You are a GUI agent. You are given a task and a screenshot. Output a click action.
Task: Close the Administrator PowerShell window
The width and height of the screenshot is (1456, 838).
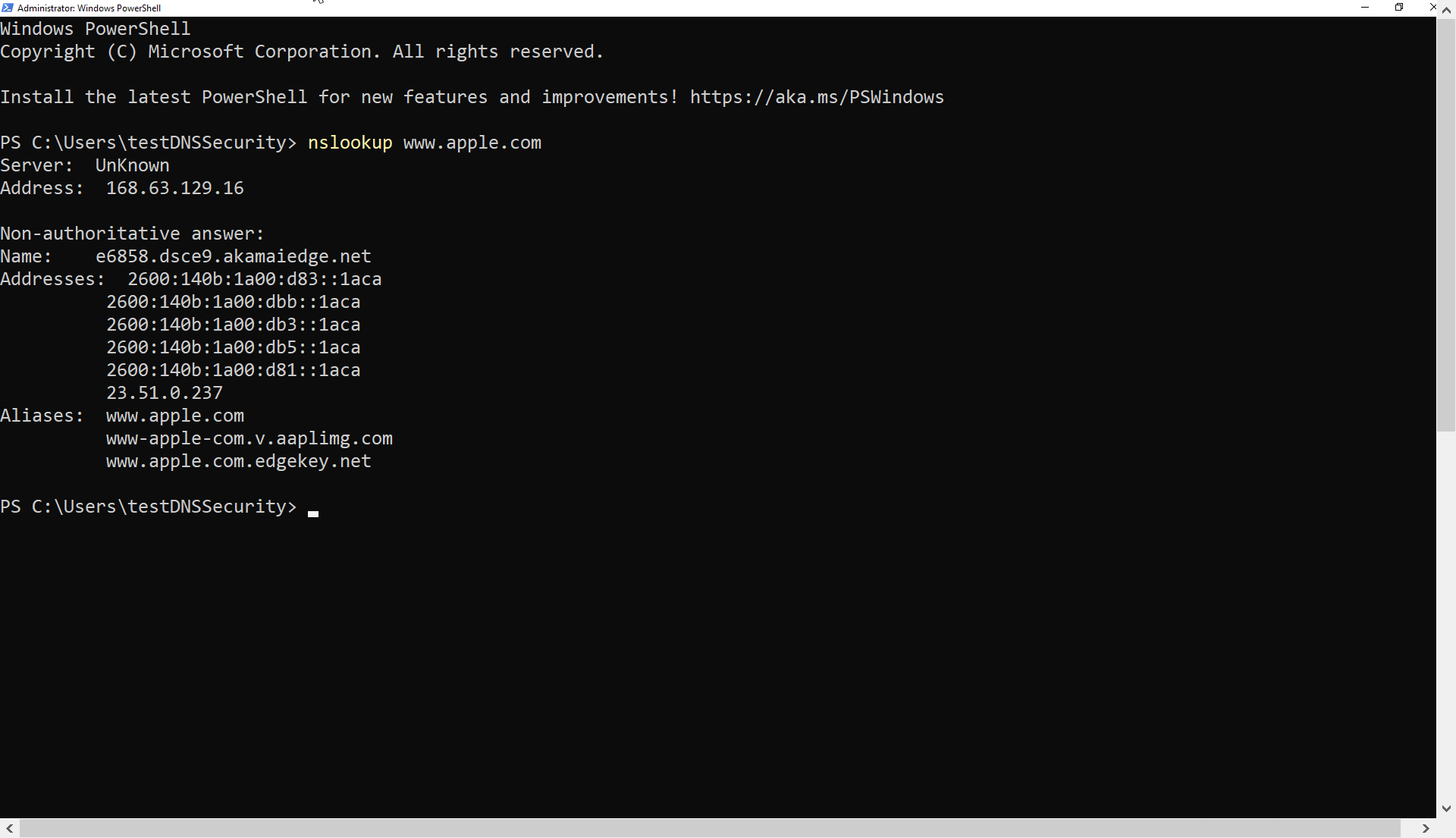coord(1432,8)
